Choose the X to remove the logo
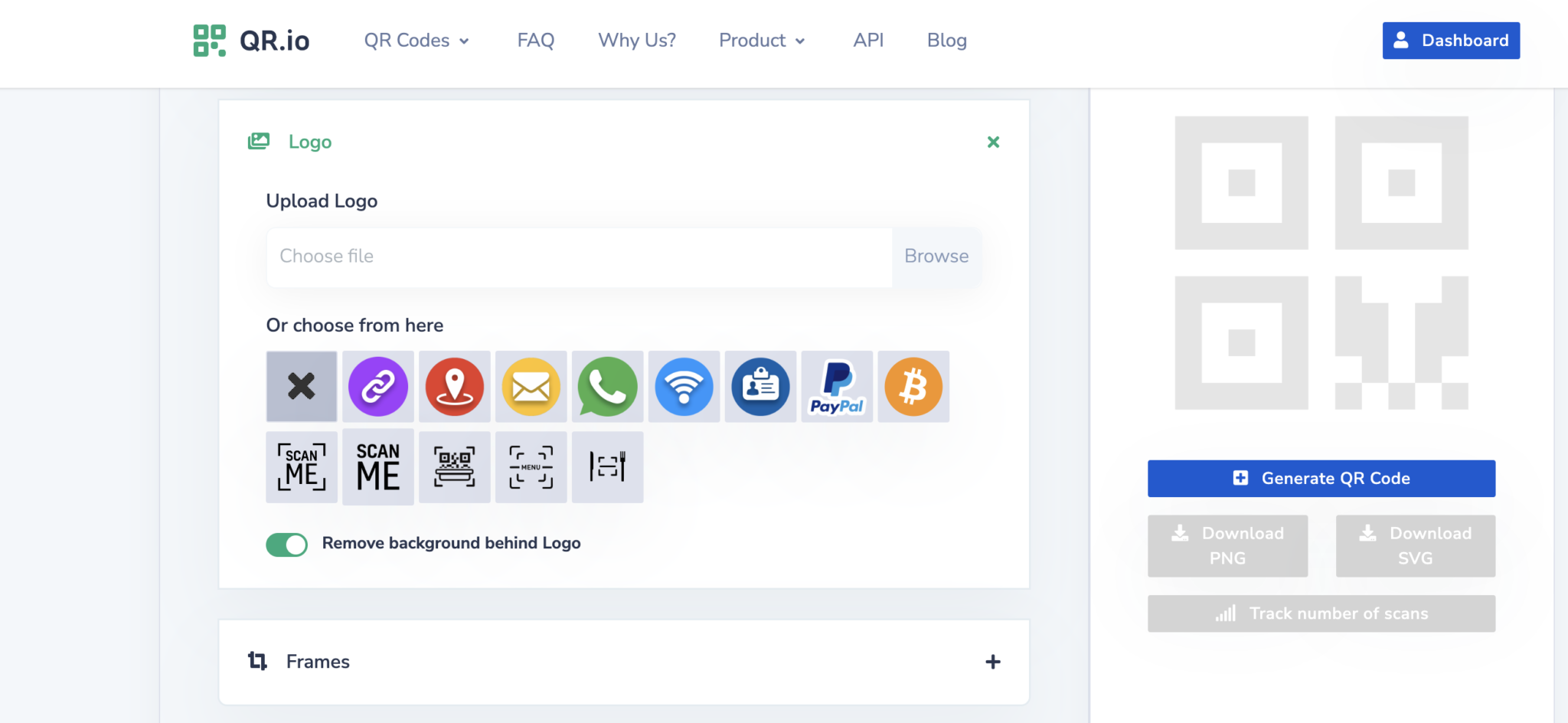Viewport: 1568px width, 723px height. coord(301,387)
